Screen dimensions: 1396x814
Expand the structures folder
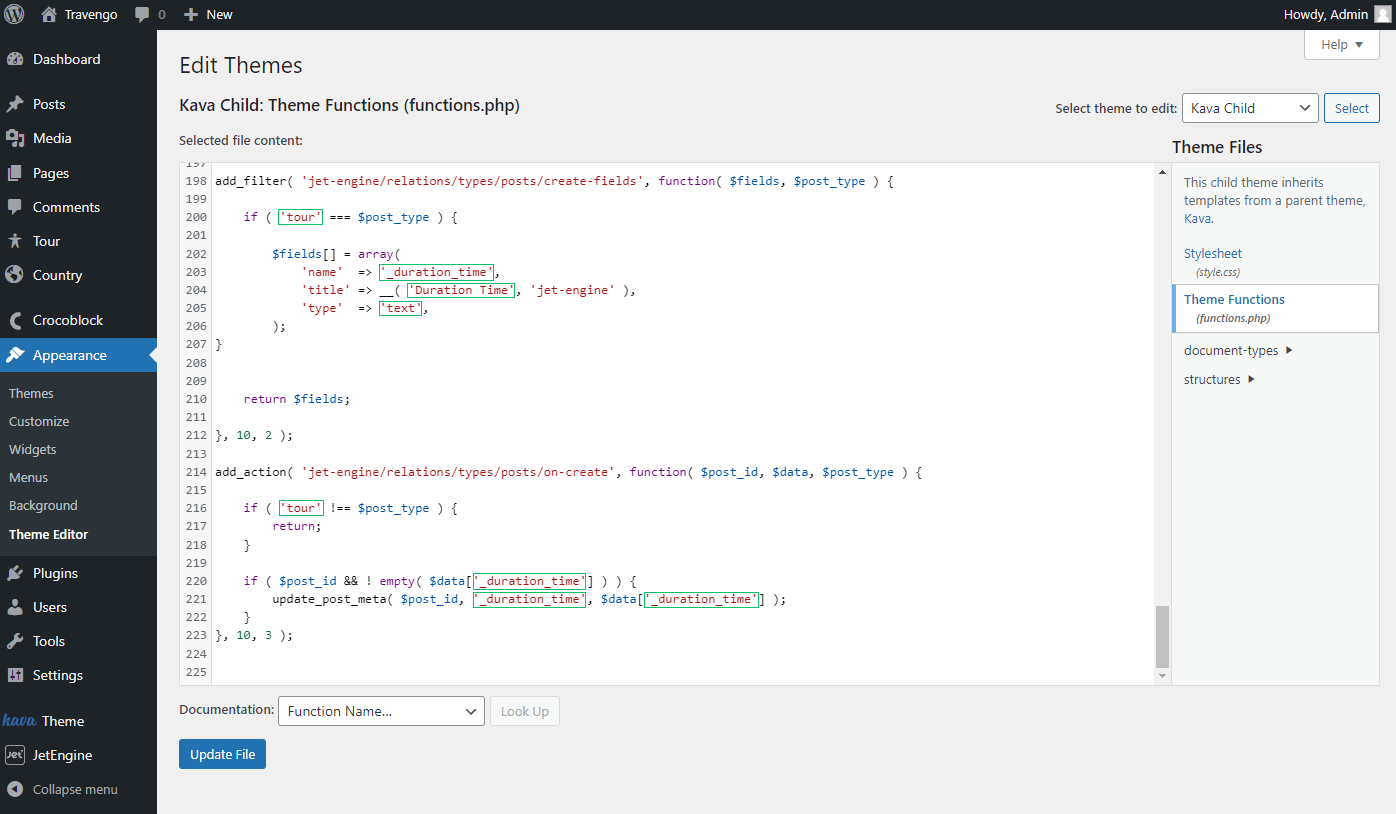pos(1219,379)
